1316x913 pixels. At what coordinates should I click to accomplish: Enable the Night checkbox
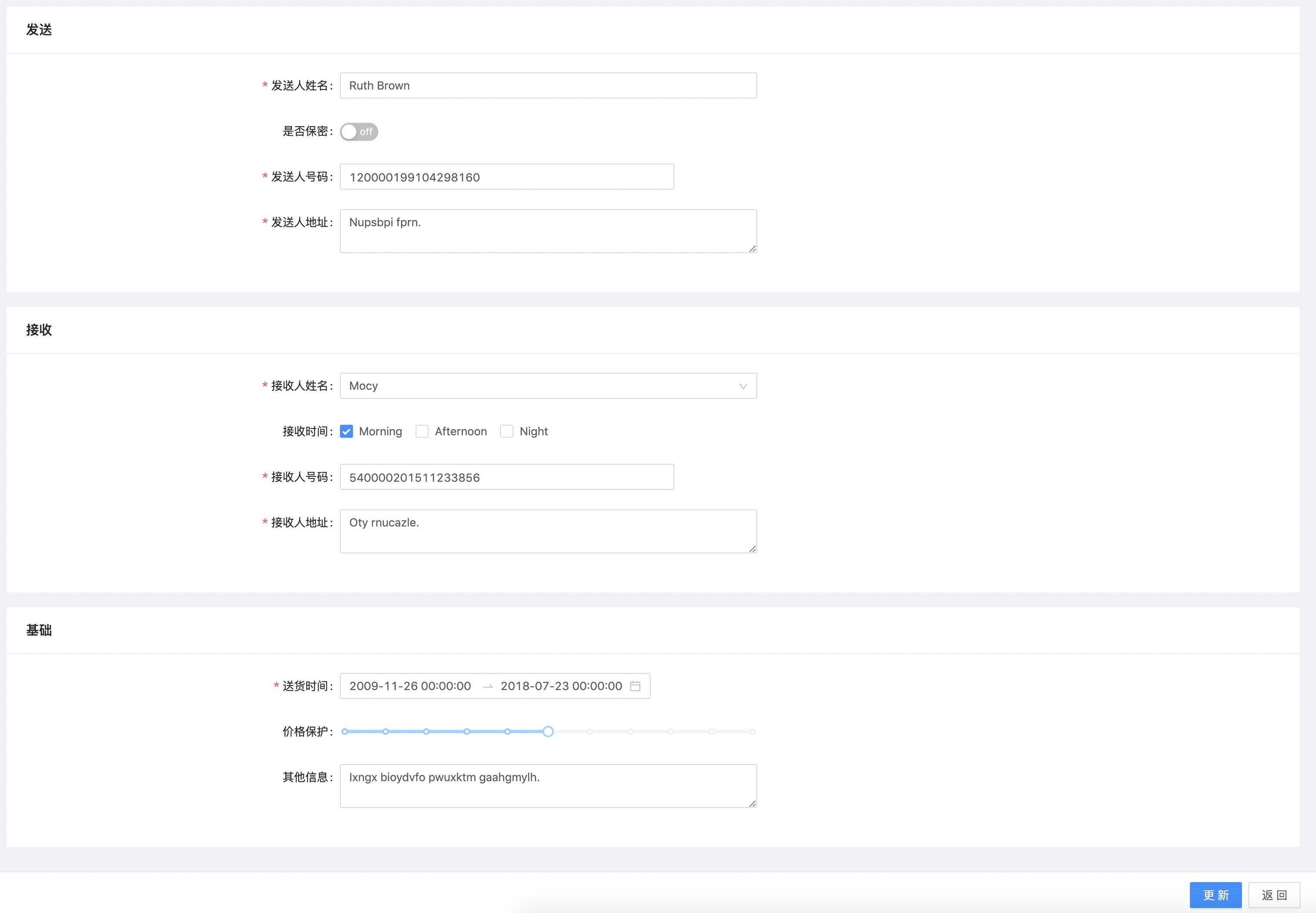point(507,431)
